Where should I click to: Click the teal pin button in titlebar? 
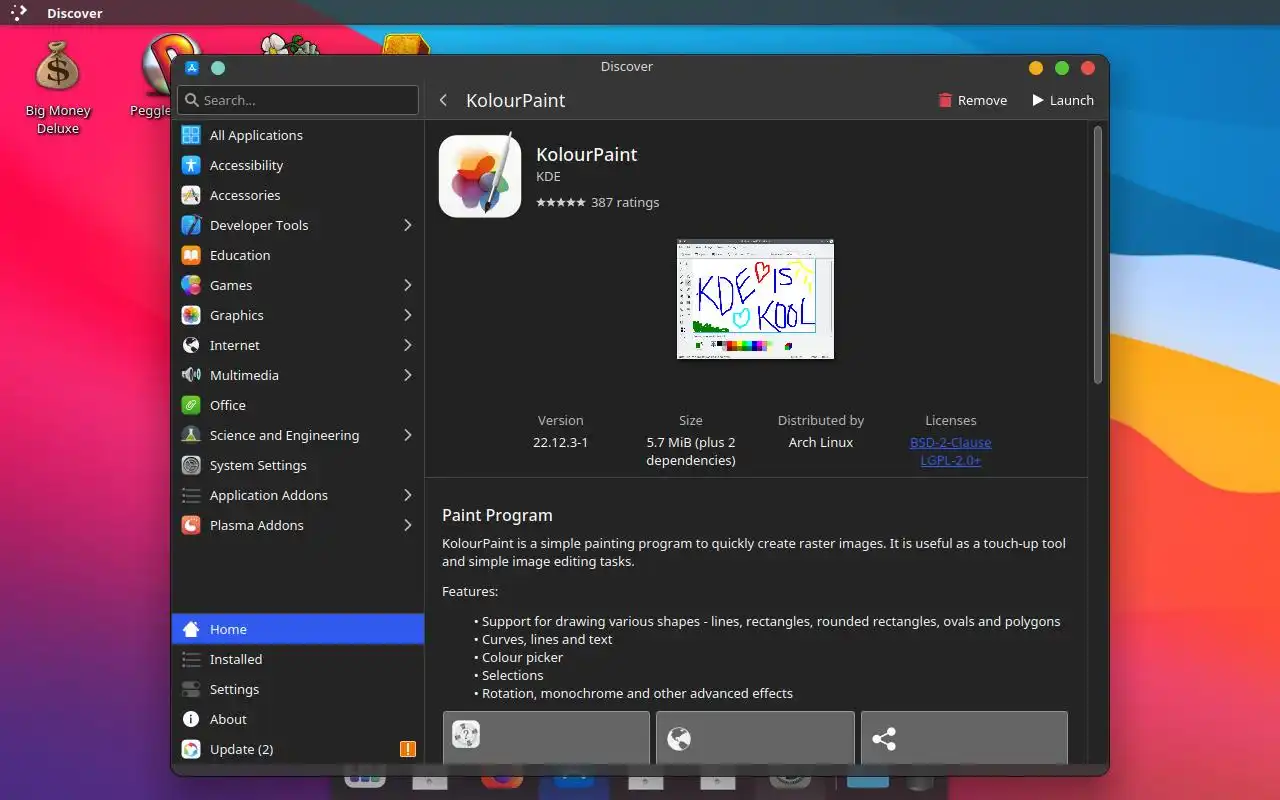pyautogui.click(x=218, y=68)
